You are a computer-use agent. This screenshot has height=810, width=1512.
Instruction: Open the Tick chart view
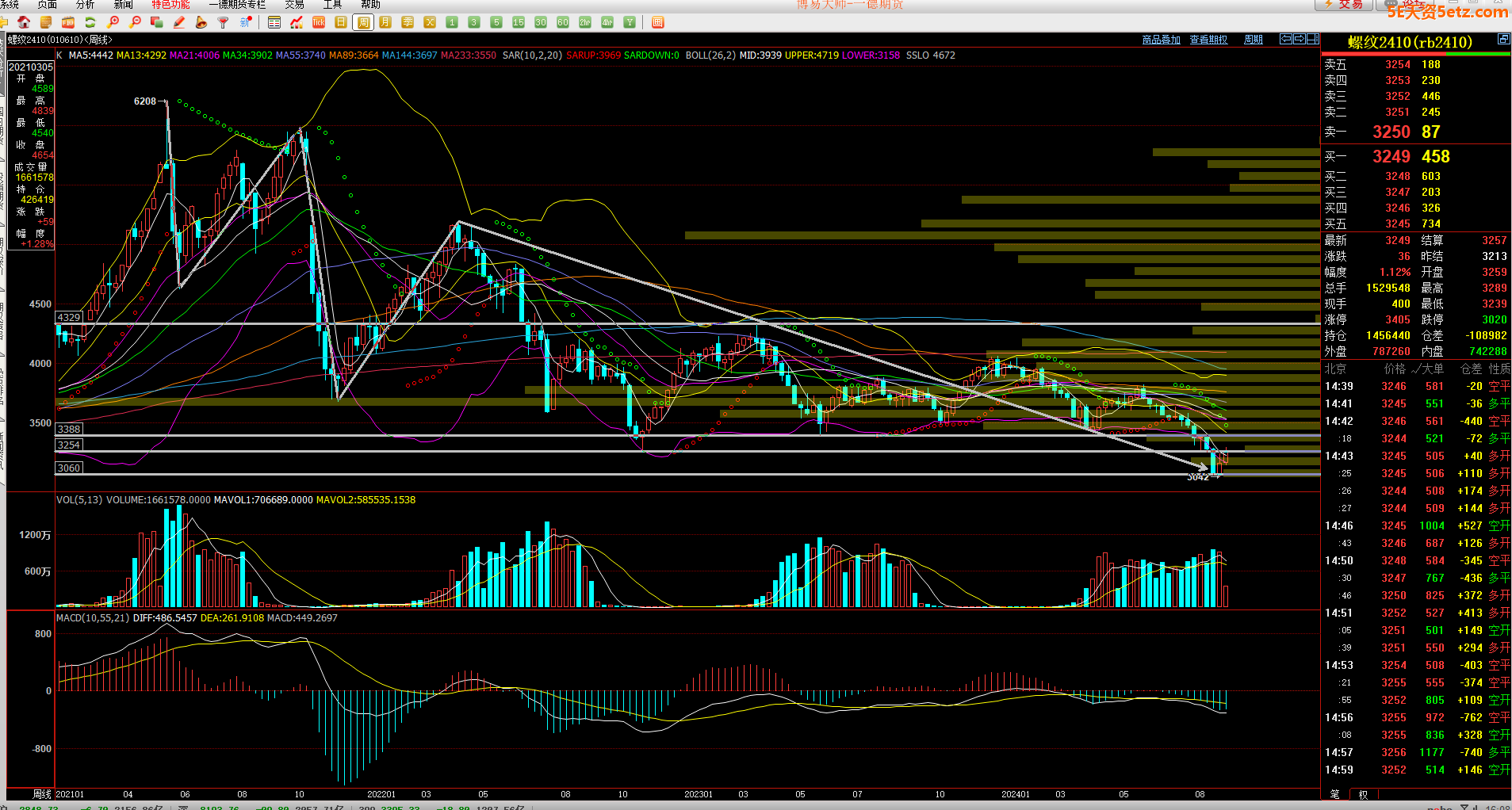click(319, 22)
